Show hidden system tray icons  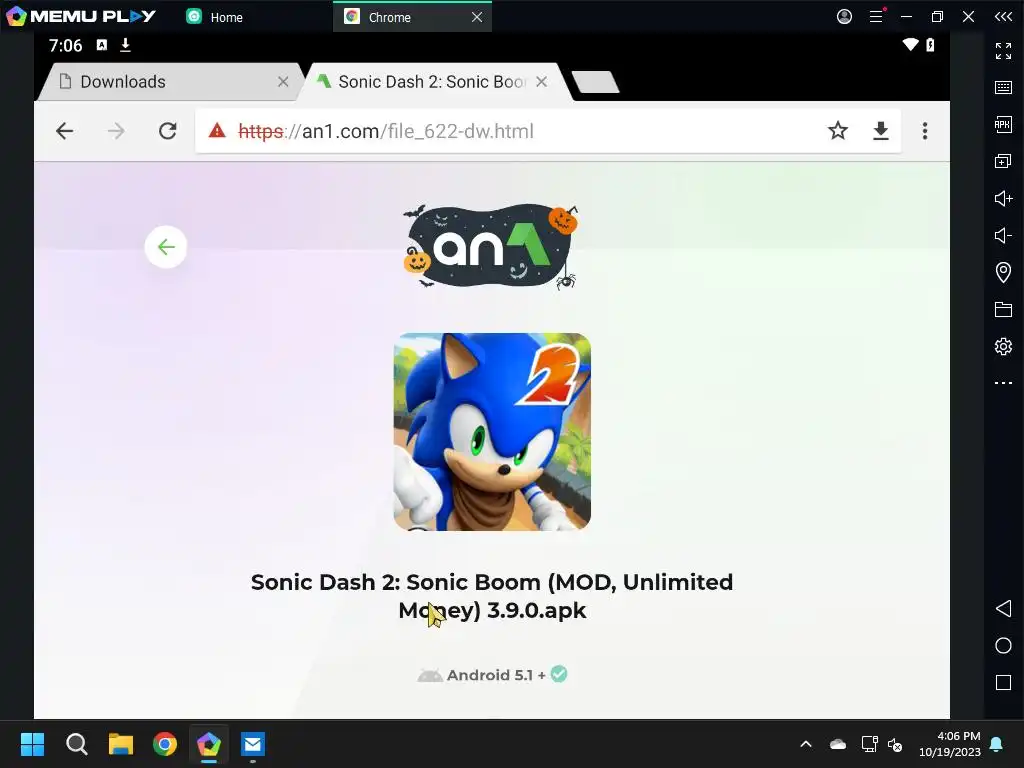coord(806,744)
